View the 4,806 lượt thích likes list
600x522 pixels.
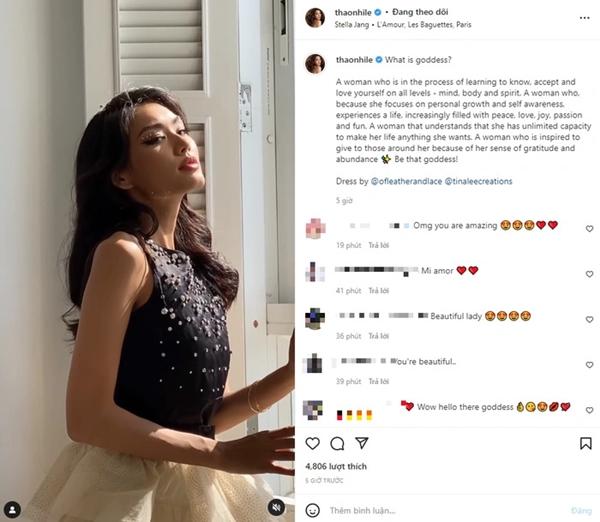tap(336, 466)
